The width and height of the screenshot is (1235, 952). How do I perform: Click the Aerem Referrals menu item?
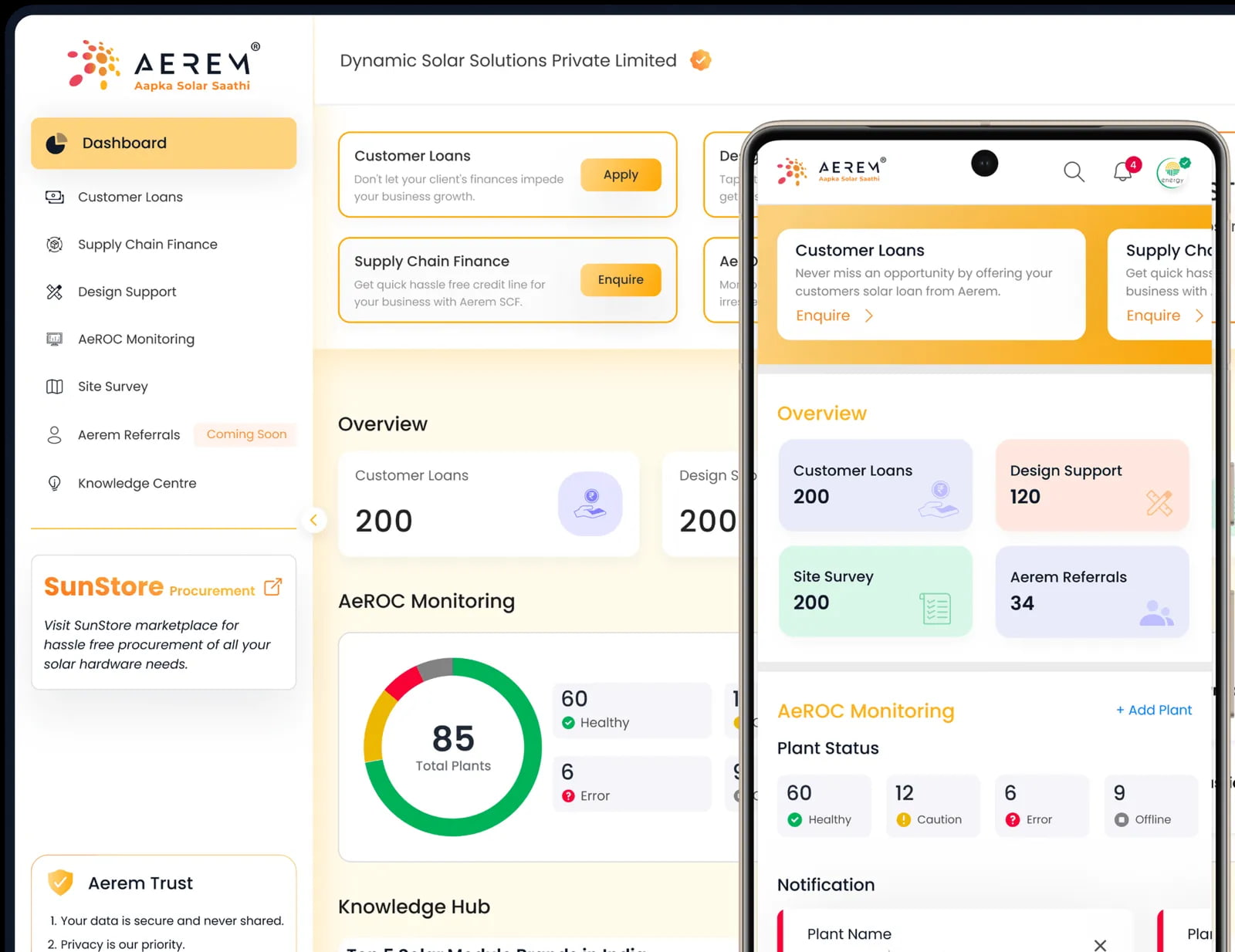[x=128, y=434]
